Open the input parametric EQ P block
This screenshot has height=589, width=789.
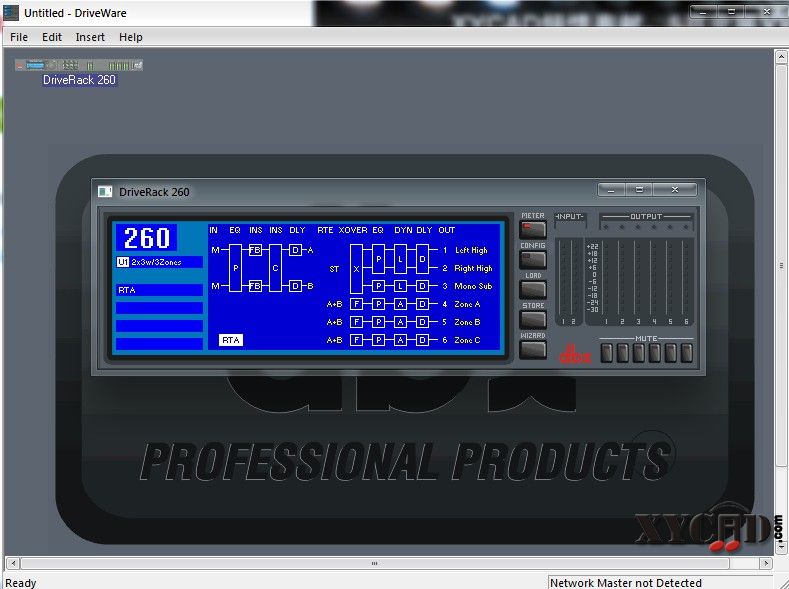235,268
